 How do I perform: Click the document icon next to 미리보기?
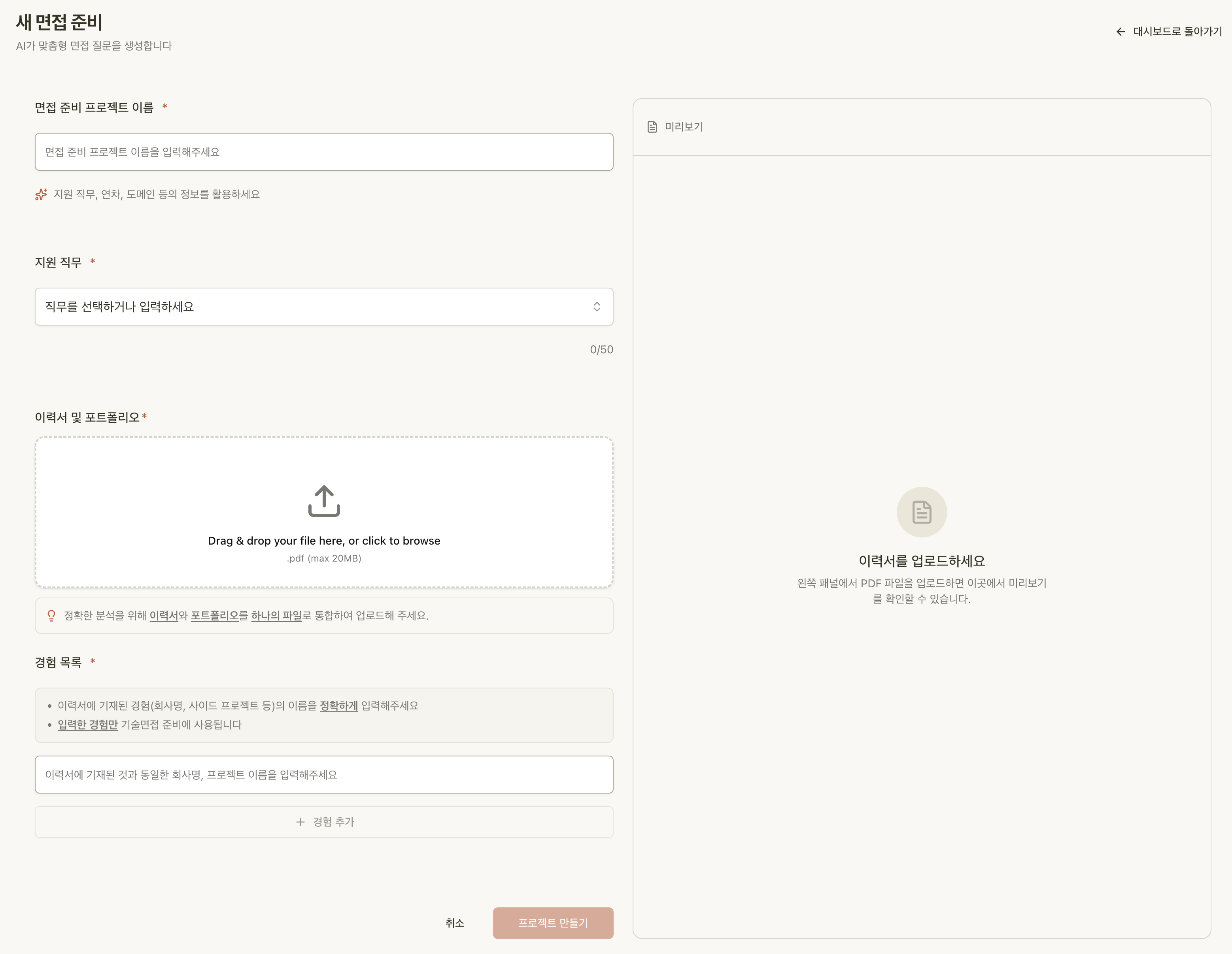pyautogui.click(x=652, y=127)
